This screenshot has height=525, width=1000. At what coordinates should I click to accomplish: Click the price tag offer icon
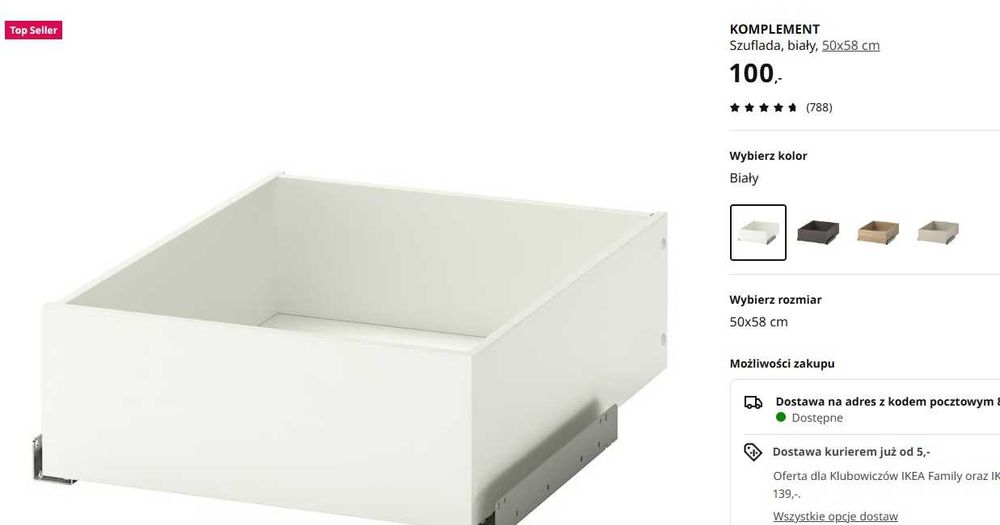pyautogui.click(x=753, y=452)
